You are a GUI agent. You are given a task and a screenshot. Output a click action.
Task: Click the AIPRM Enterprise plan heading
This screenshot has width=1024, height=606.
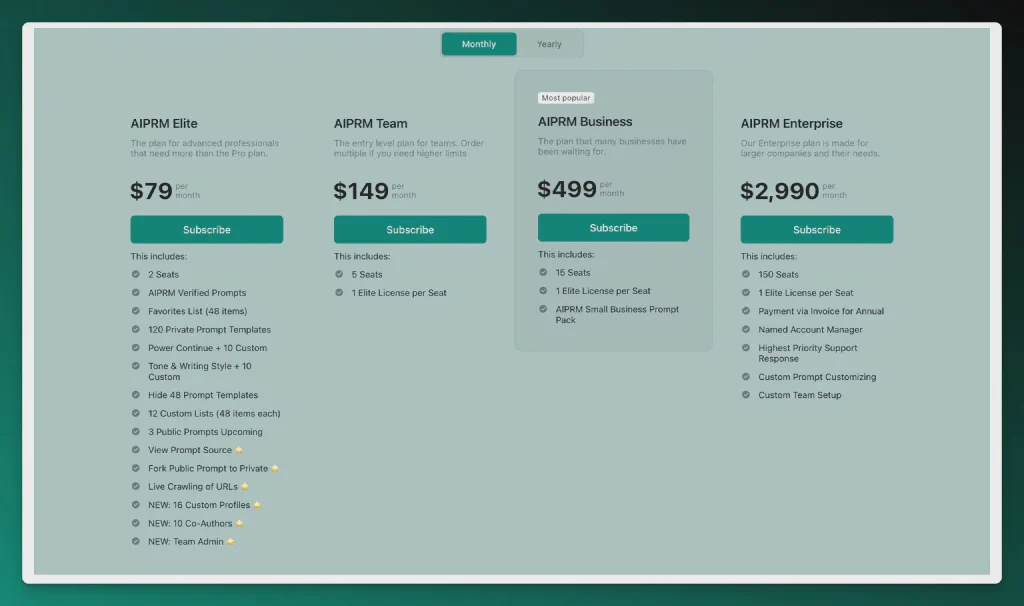pyautogui.click(x=791, y=124)
